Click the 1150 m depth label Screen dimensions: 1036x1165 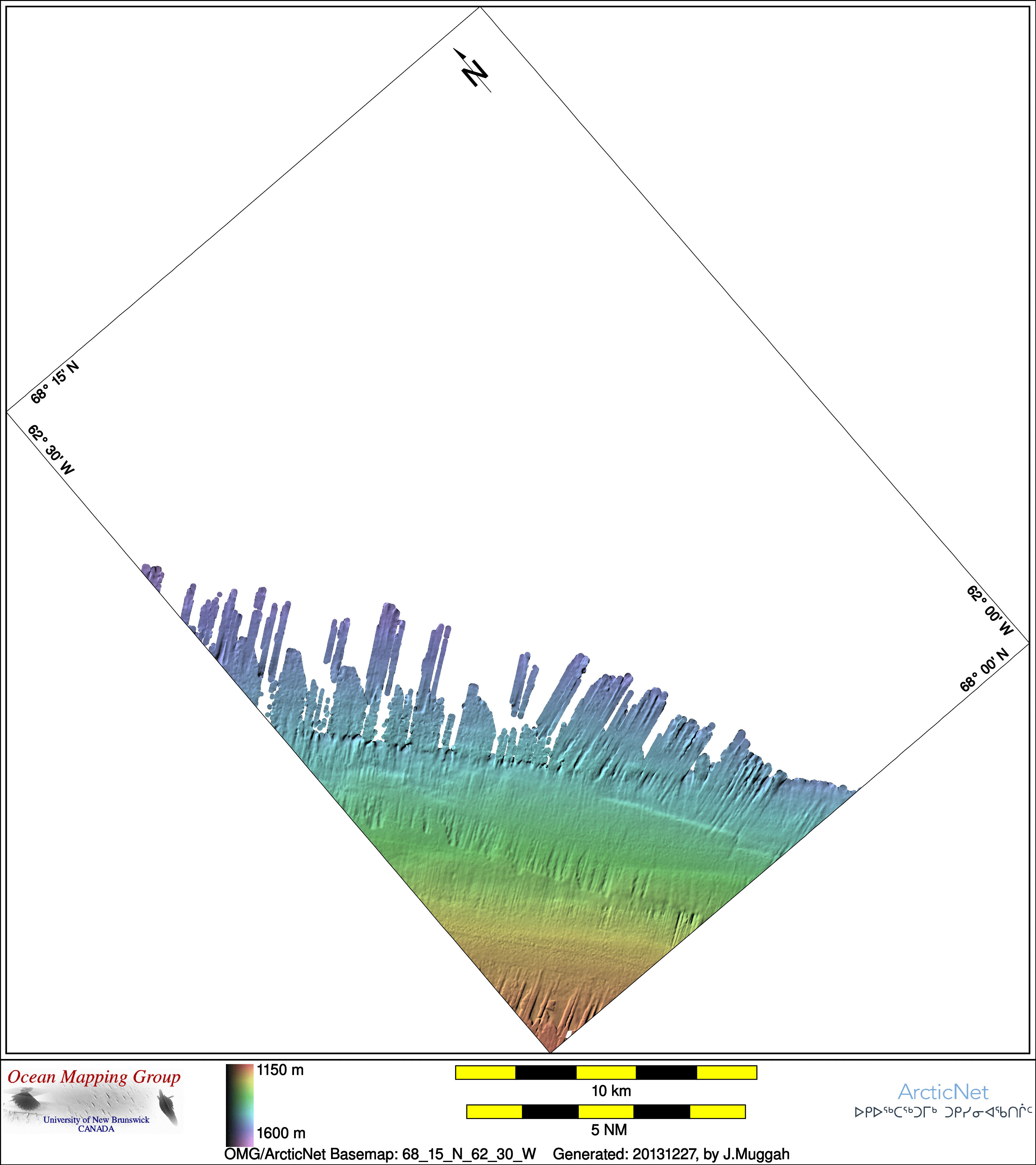(x=280, y=1070)
